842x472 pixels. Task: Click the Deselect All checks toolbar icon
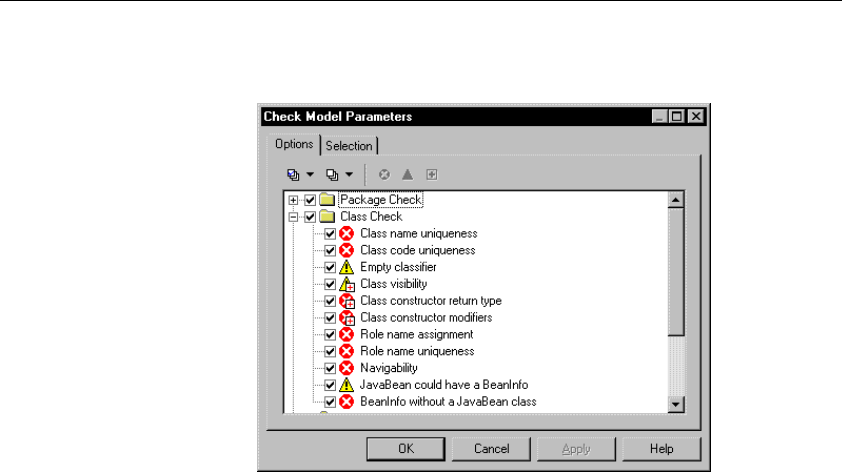click(332, 175)
